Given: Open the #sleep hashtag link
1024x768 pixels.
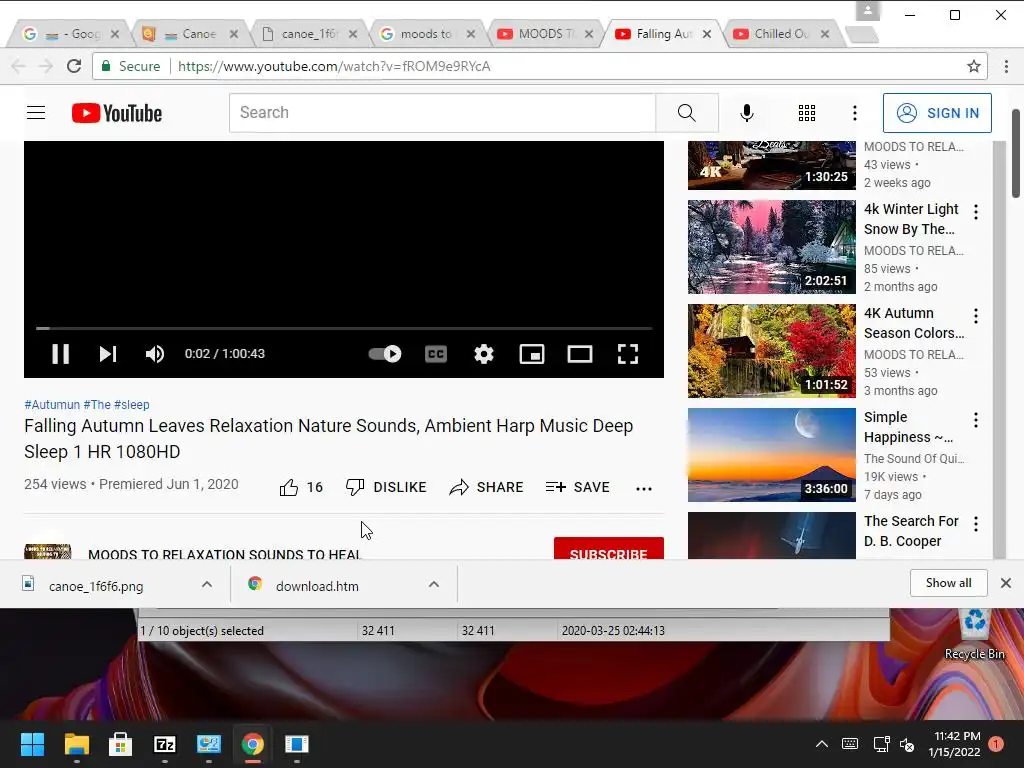Looking at the screenshot, I should (131, 405).
